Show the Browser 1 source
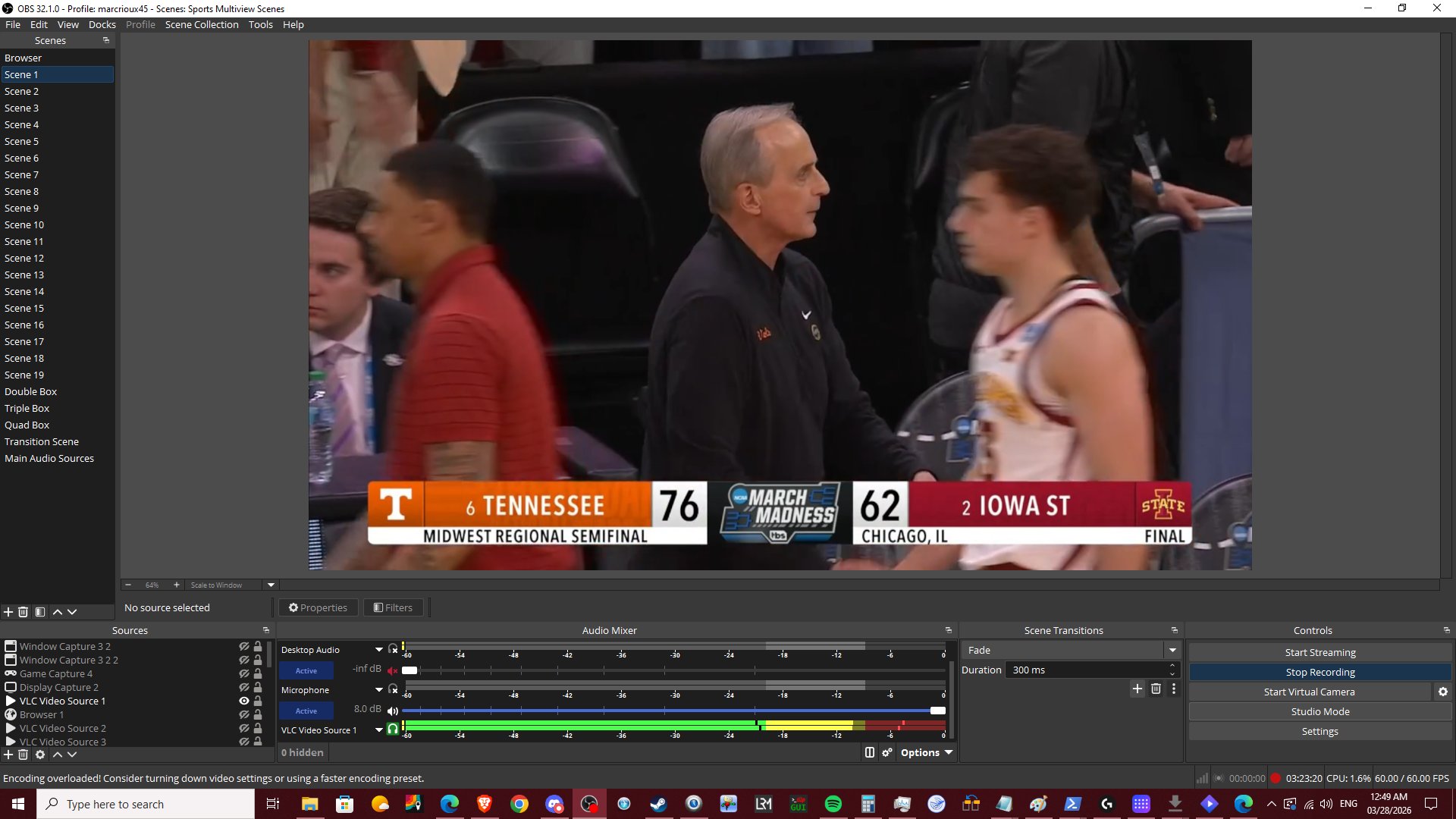This screenshot has width=1456, height=819. point(243,714)
